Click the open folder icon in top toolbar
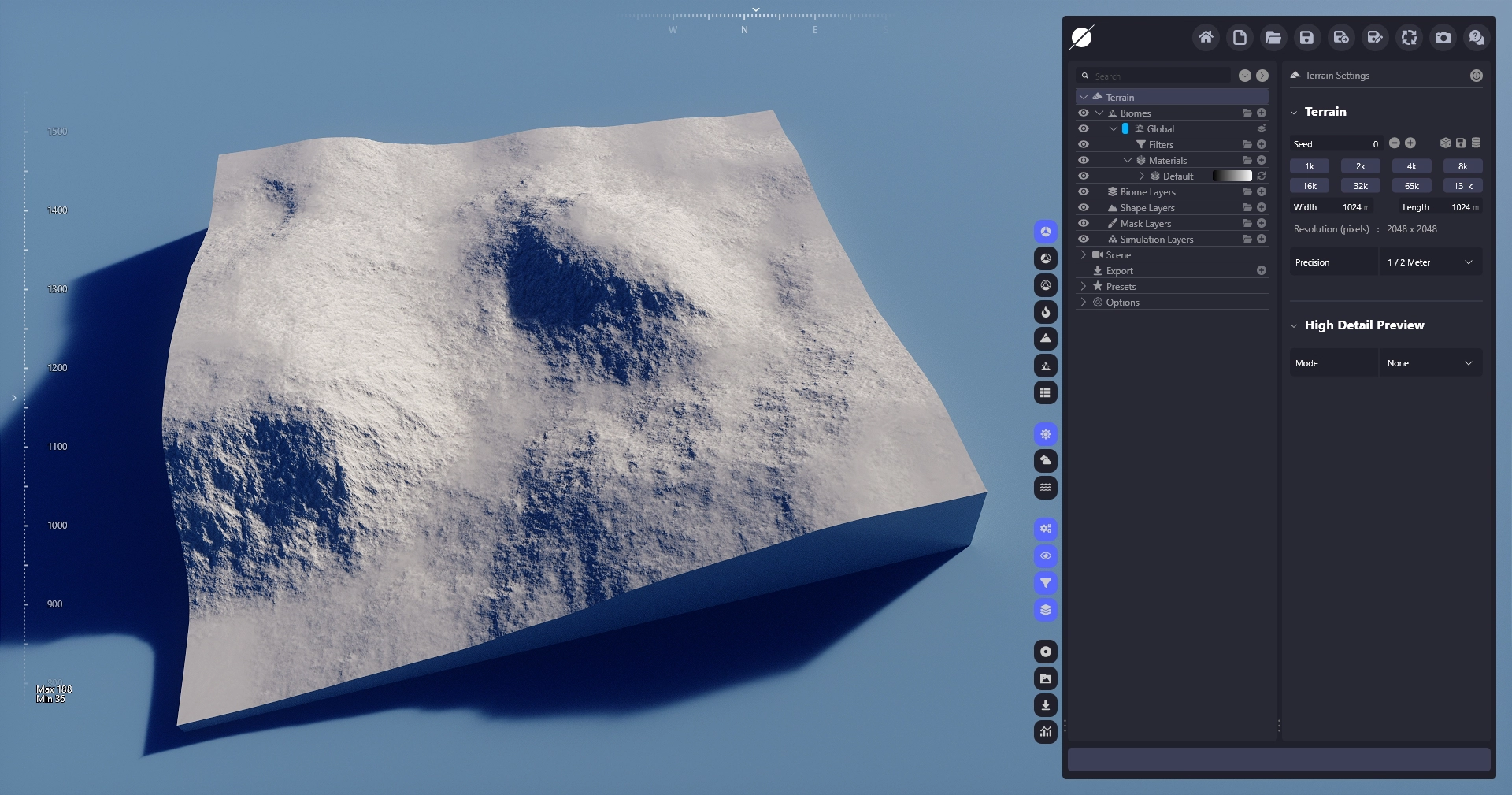Viewport: 1512px width, 795px height. (x=1273, y=37)
